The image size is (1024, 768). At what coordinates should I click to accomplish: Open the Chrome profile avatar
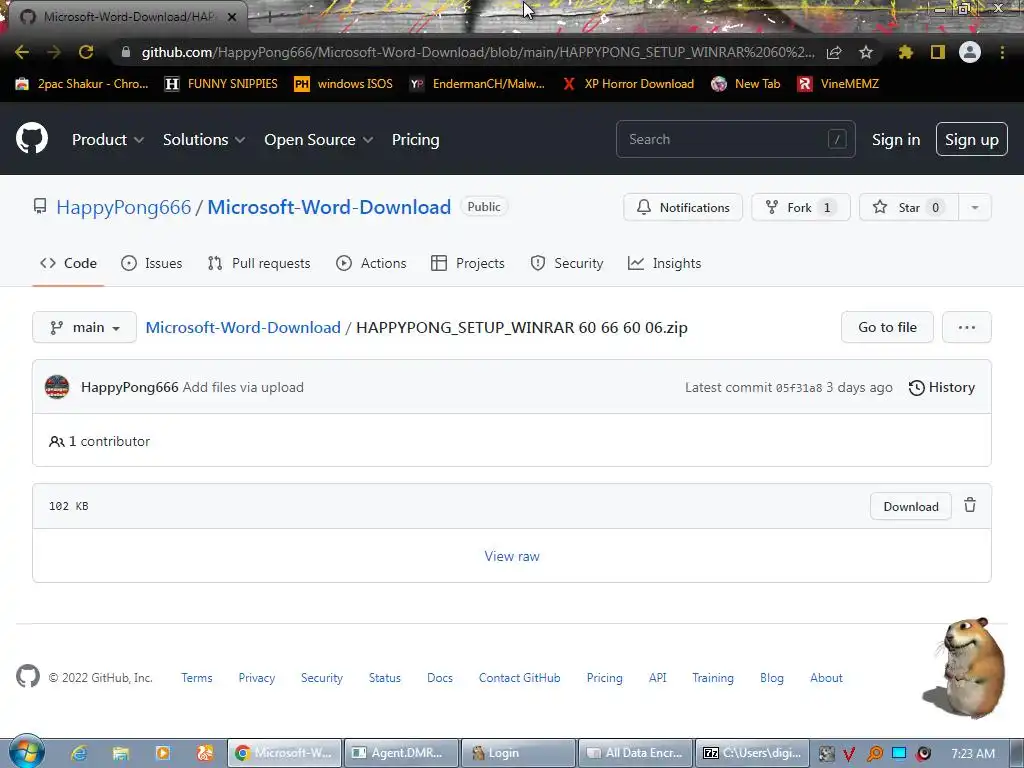[970, 52]
